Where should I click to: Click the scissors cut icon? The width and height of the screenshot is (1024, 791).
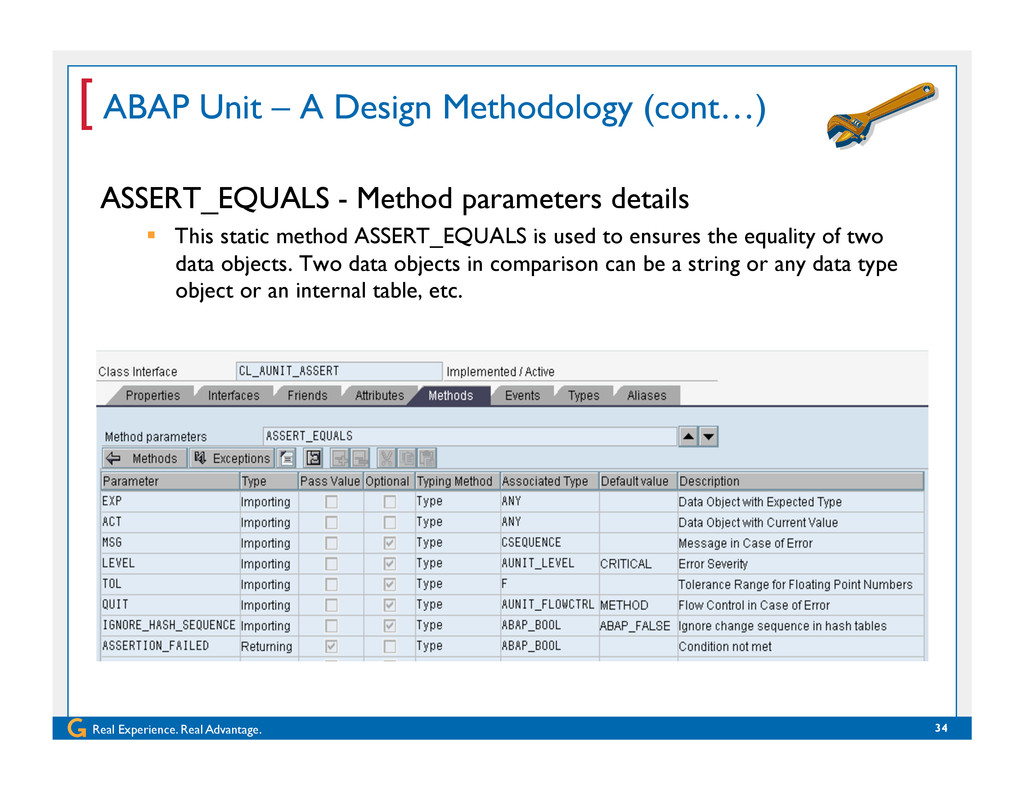[387, 459]
